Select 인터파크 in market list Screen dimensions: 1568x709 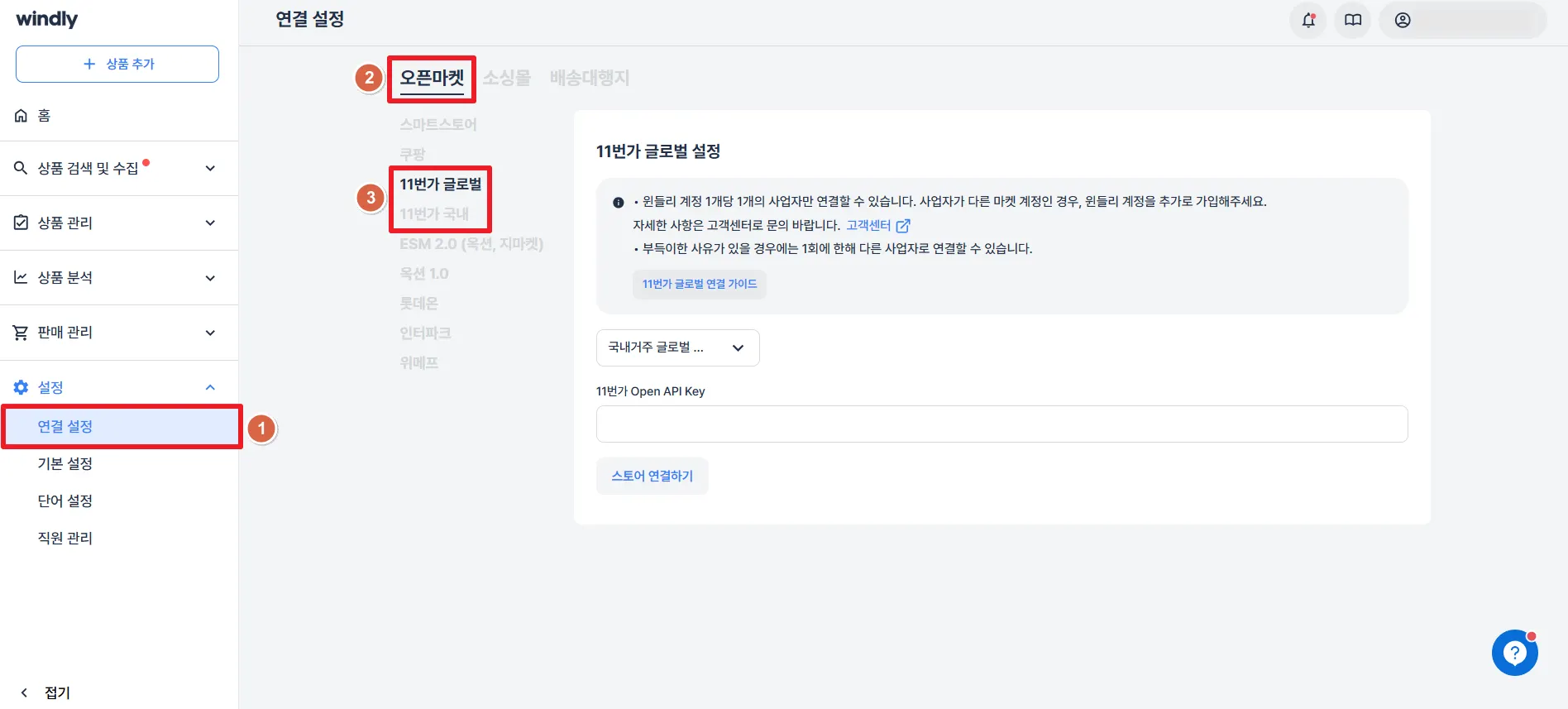[426, 333]
